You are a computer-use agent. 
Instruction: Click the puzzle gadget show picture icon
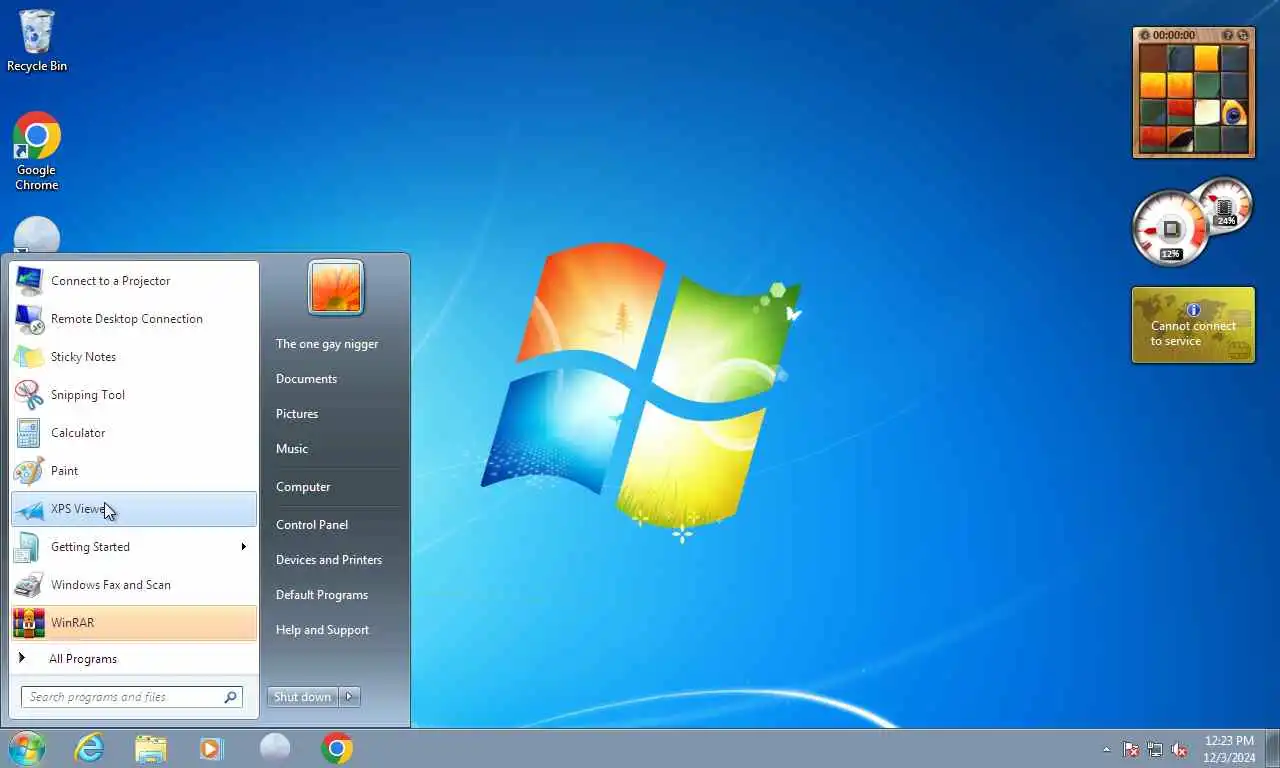[x=1242, y=35]
